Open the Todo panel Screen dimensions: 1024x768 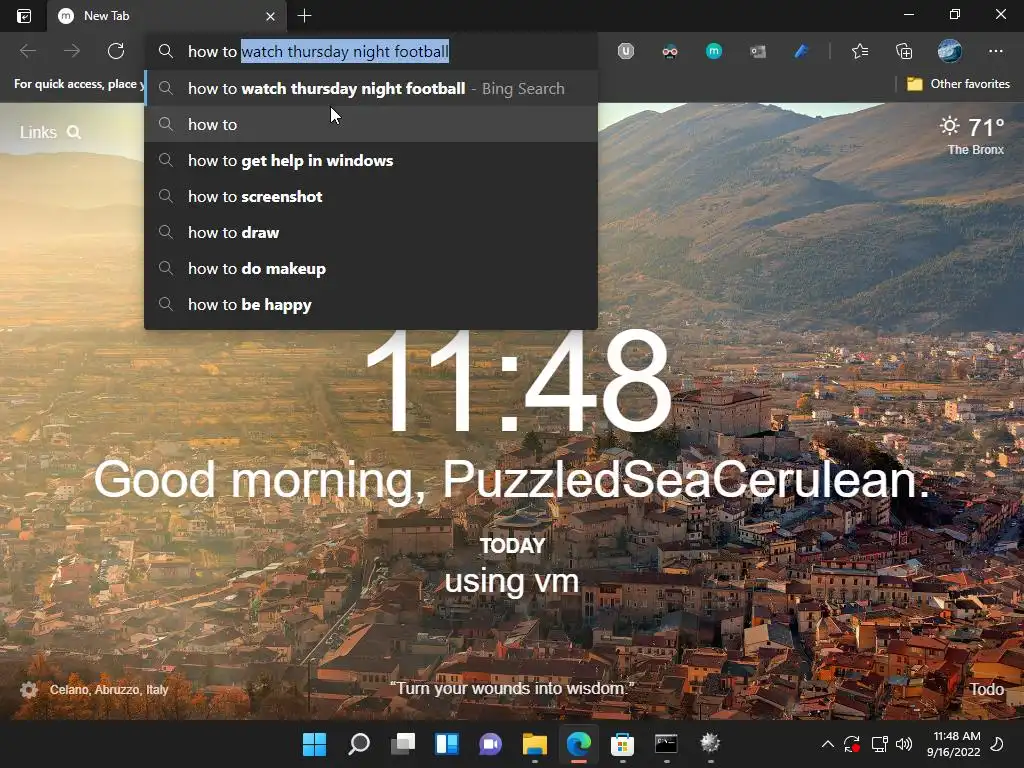[986, 689]
